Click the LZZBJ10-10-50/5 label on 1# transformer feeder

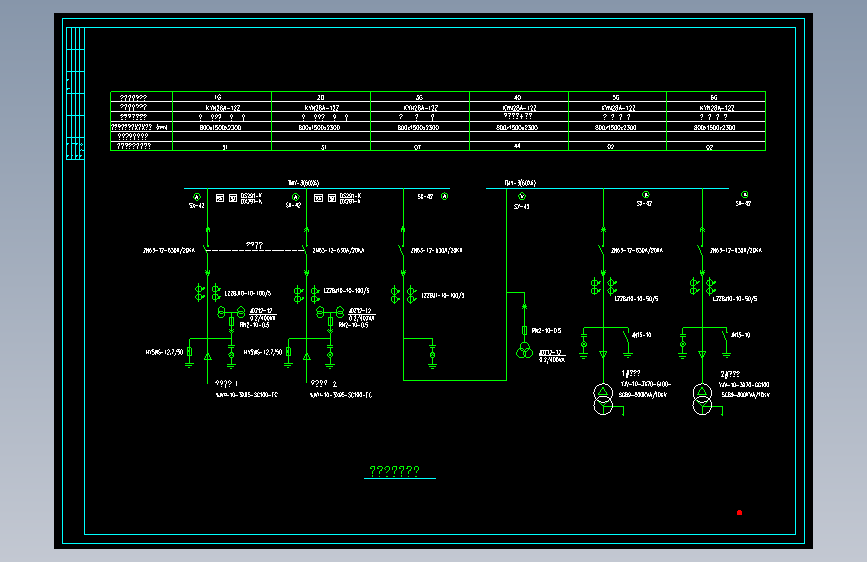click(x=636, y=299)
